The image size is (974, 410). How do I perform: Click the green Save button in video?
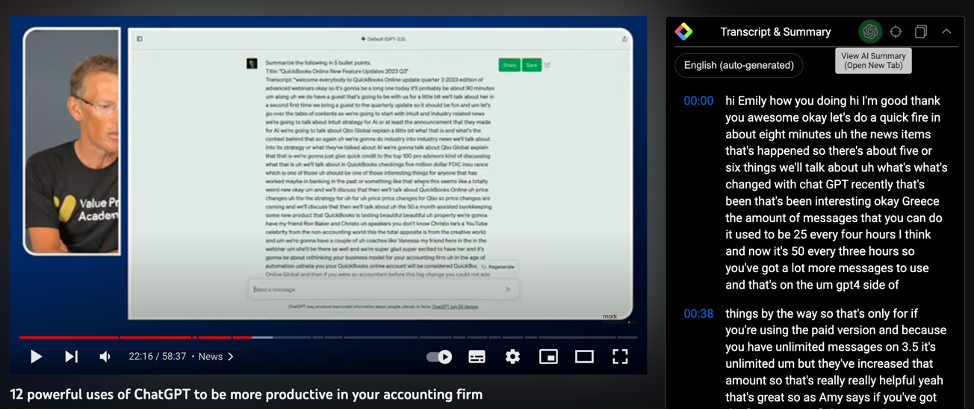tap(532, 65)
